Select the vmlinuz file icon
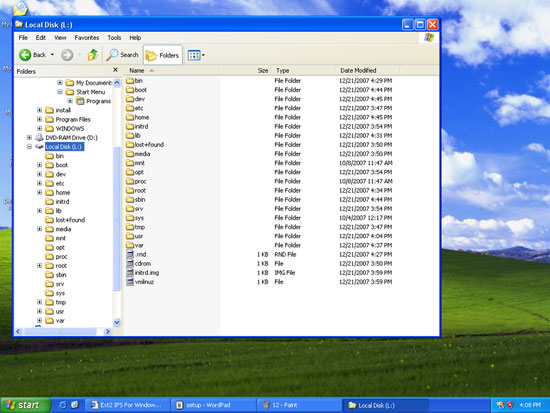The width and height of the screenshot is (550, 413). (x=130, y=282)
